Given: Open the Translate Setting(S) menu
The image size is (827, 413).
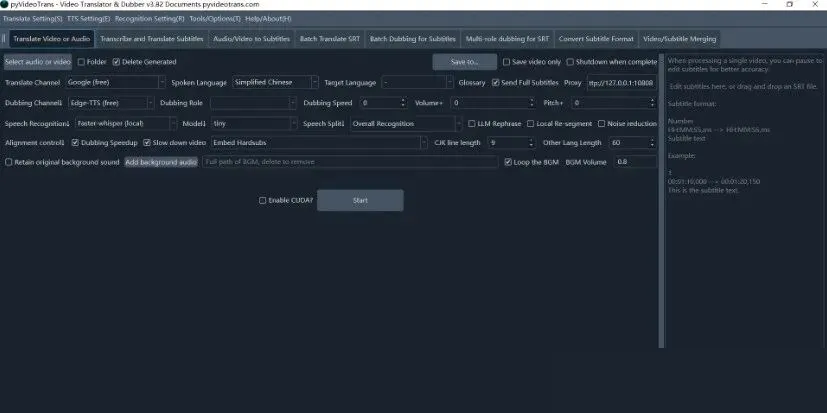Looking at the screenshot, I should (33, 18).
